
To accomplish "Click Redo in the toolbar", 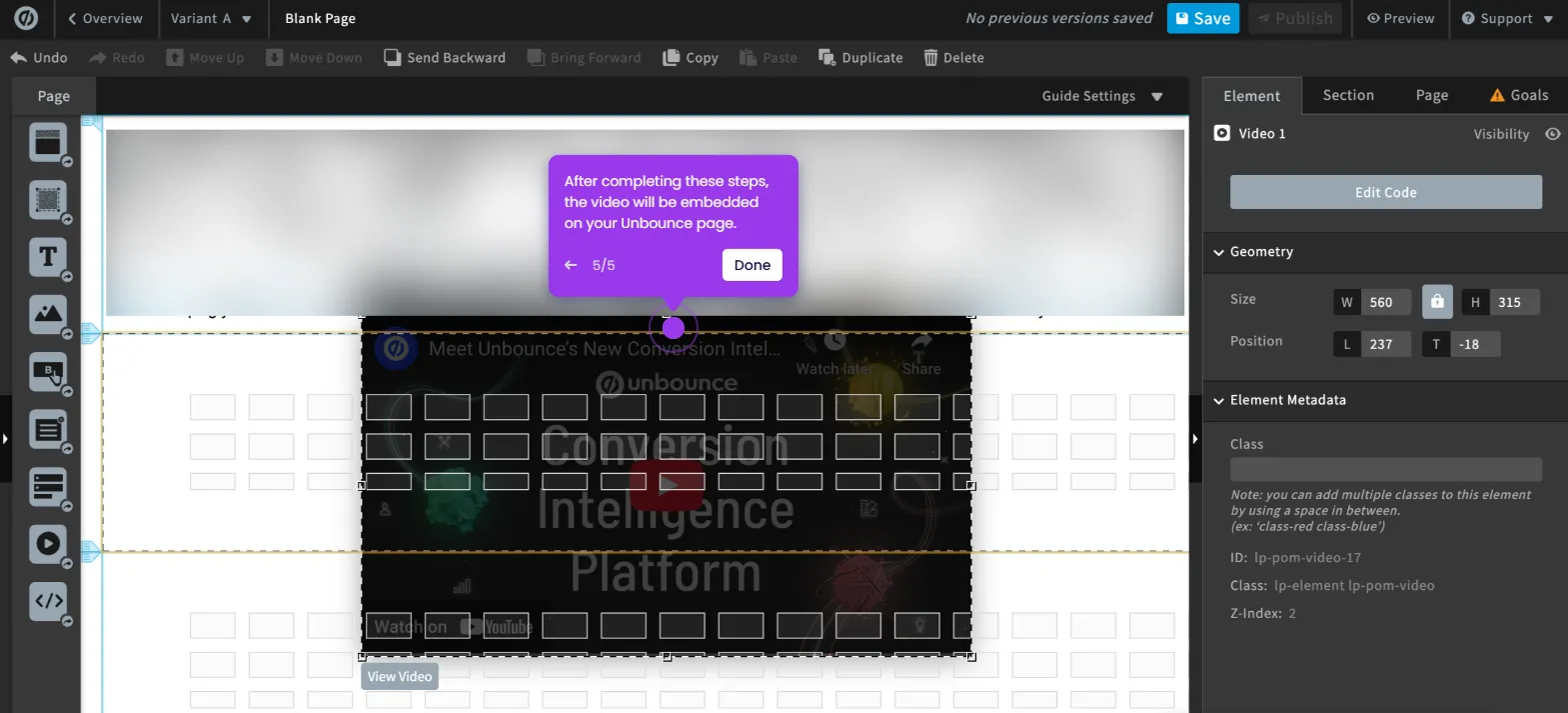I will (117, 58).
